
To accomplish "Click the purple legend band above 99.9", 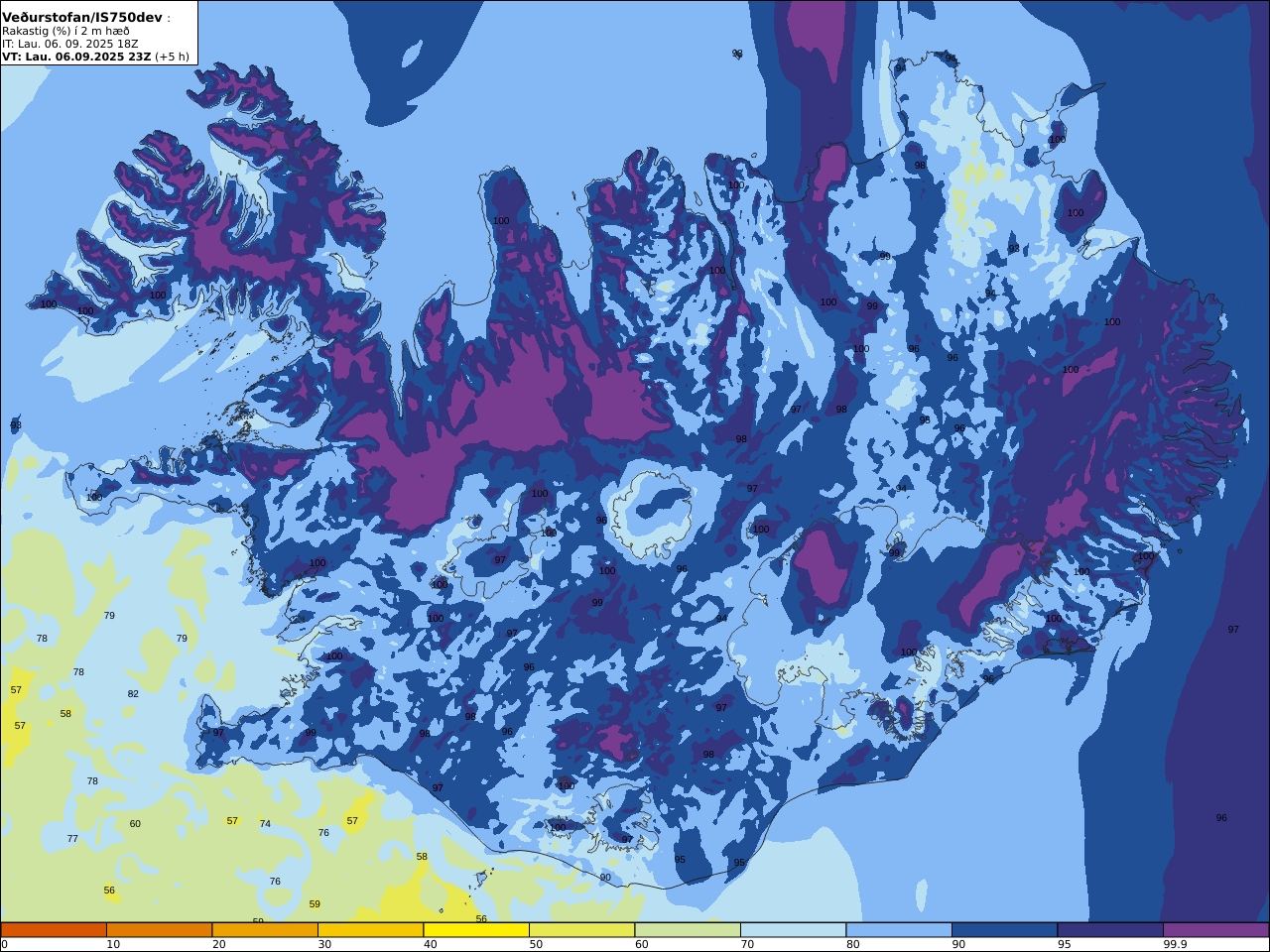I will pos(1215,930).
